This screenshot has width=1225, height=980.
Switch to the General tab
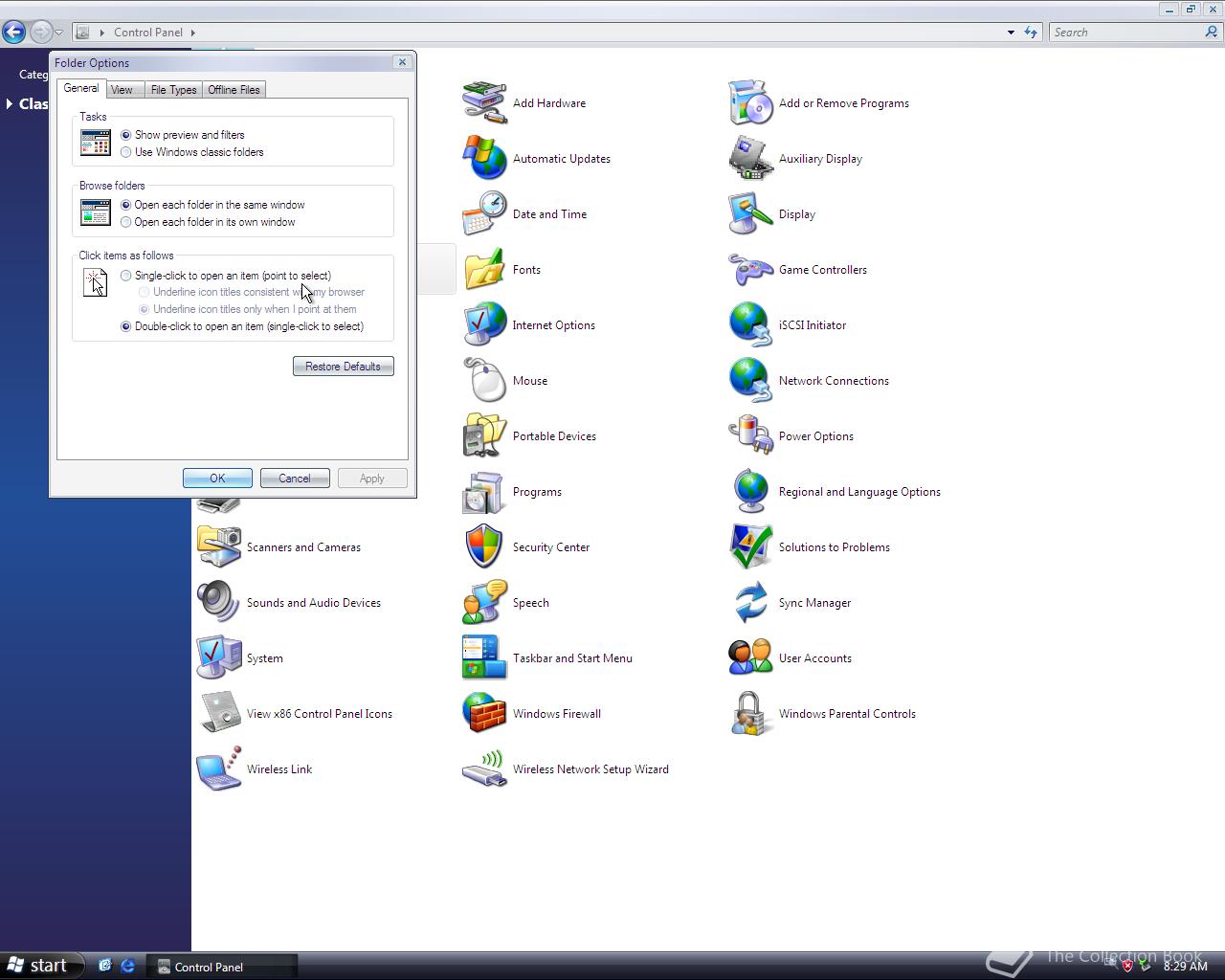click(81, 88)
